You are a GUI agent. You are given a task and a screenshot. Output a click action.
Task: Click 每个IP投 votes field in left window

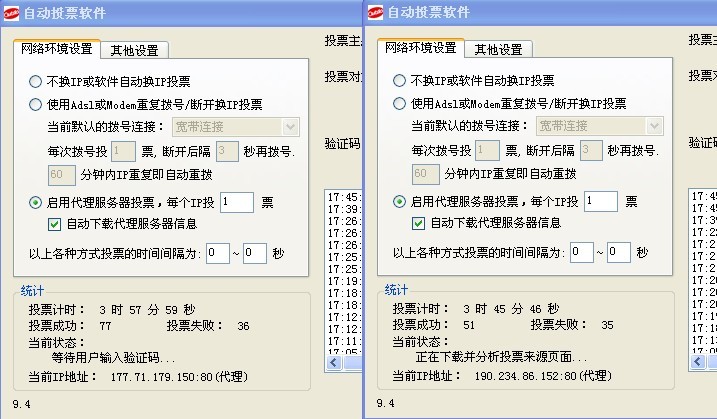(237, 202)
